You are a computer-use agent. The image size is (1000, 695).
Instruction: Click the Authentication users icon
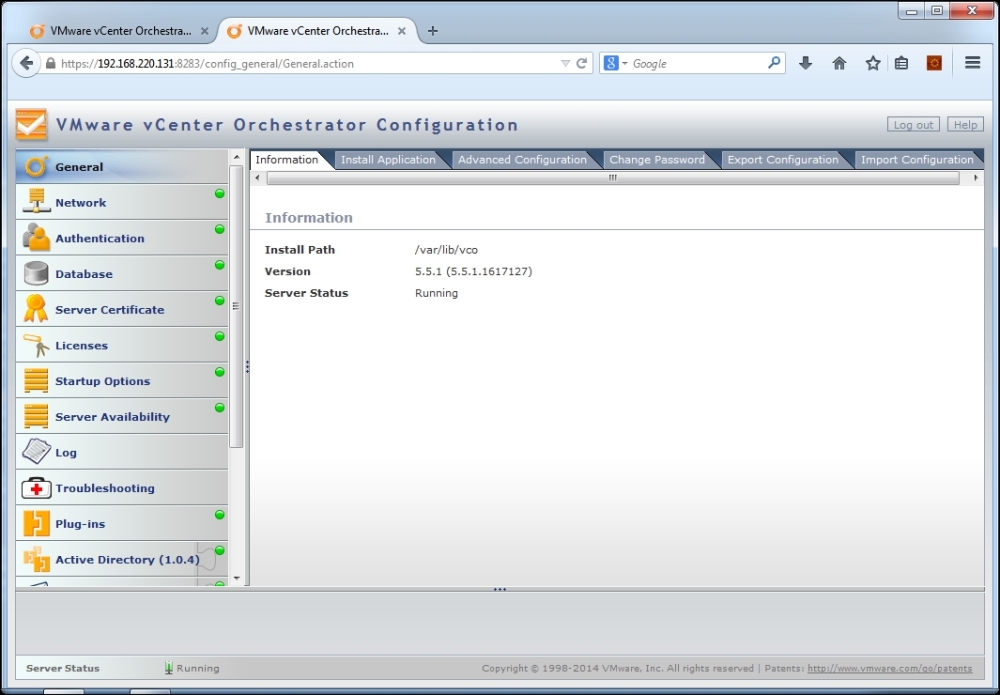click(x=36, y=237)
